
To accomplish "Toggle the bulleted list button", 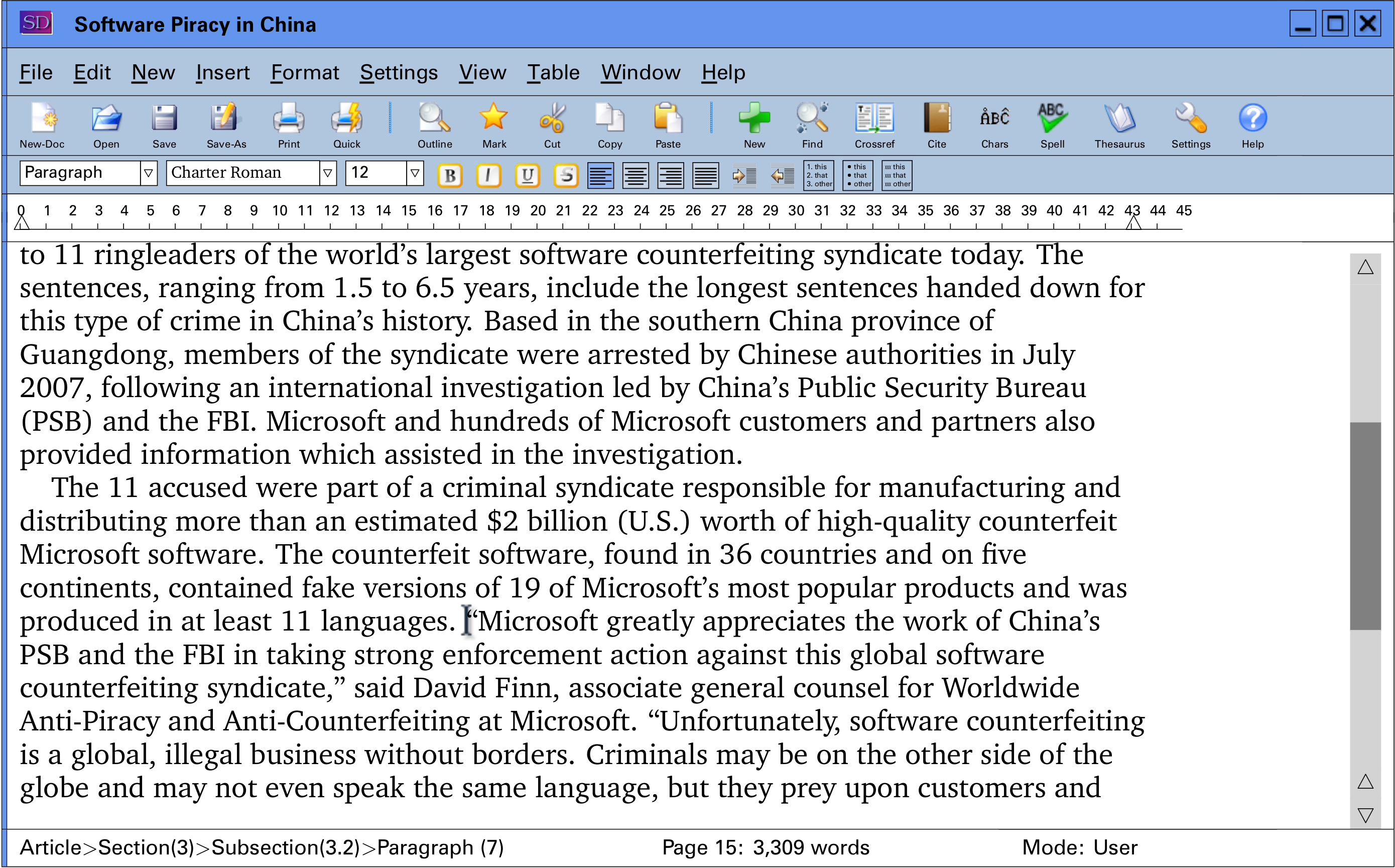I will (857, 176).
